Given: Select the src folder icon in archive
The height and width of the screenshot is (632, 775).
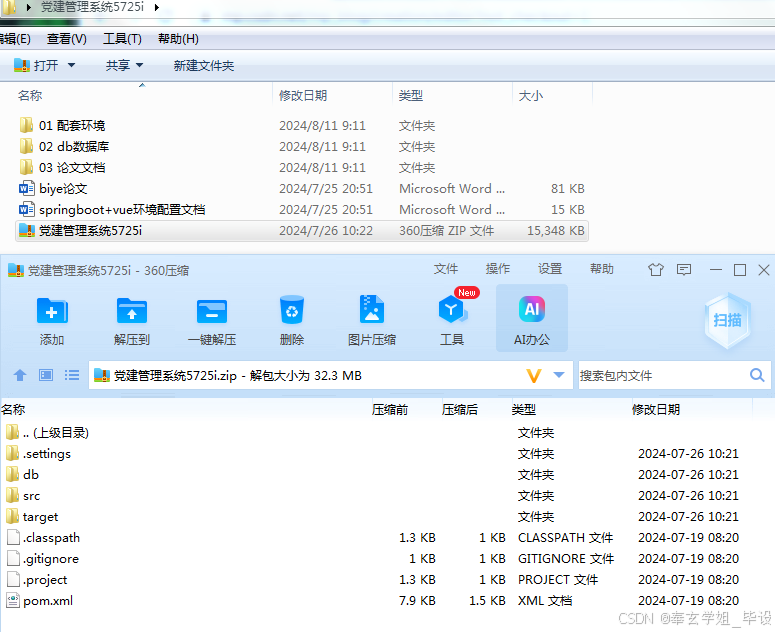Looking at the screenshot, I should [13, 495].
